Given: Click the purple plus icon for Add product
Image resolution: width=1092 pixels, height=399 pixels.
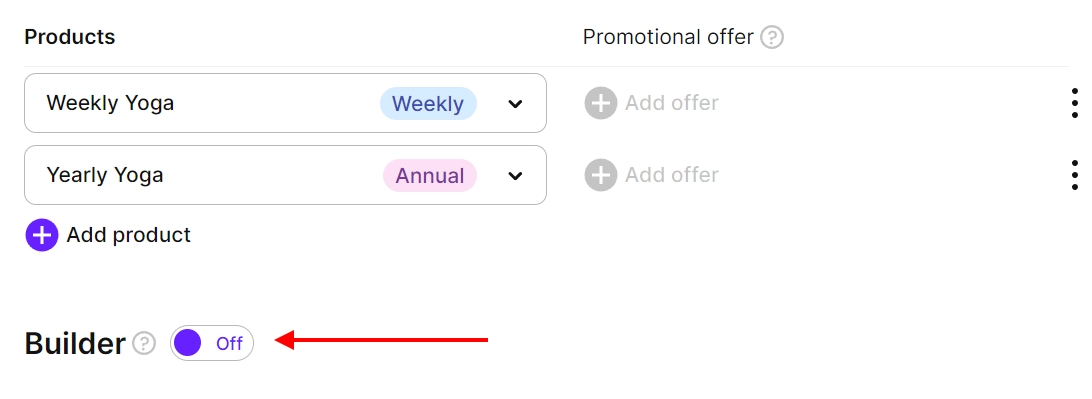Looking at the screenshot, I should (x=42, y=235).
